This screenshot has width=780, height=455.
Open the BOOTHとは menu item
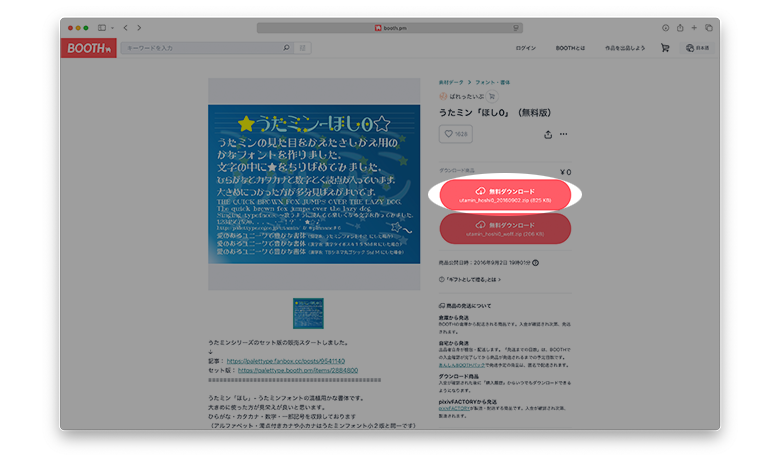pyautogui.click(x=570, y=48)
